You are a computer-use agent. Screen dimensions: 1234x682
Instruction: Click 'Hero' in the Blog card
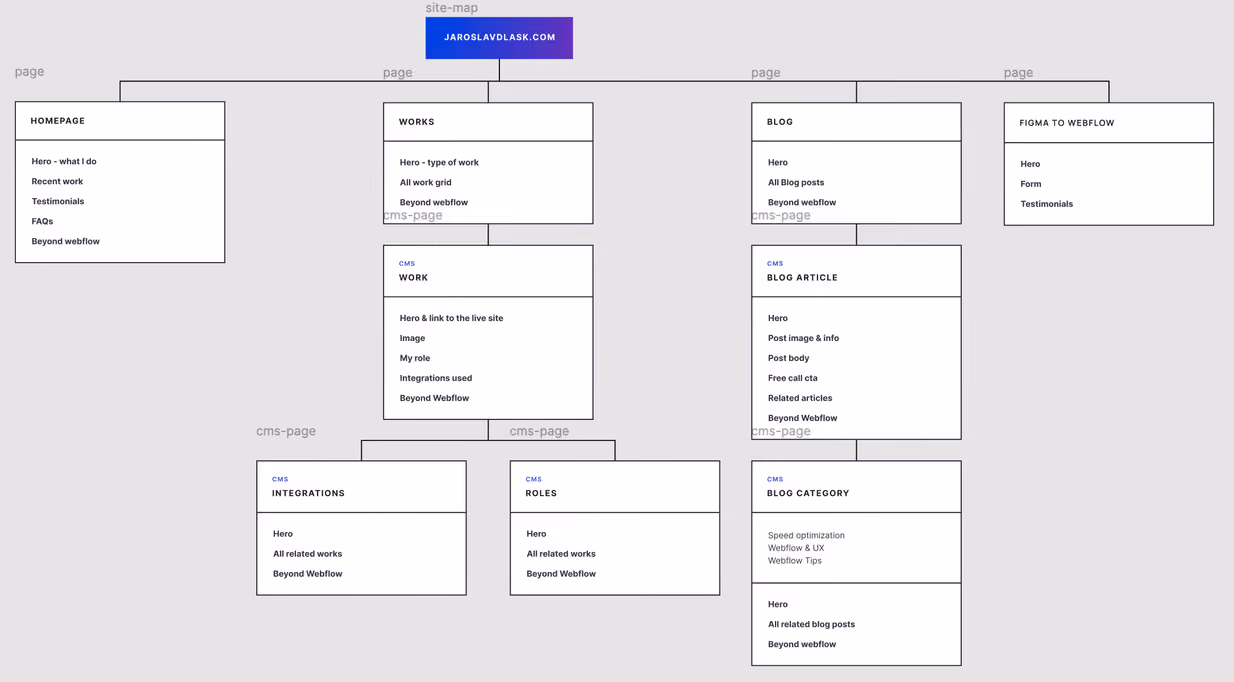click(778, 162)
